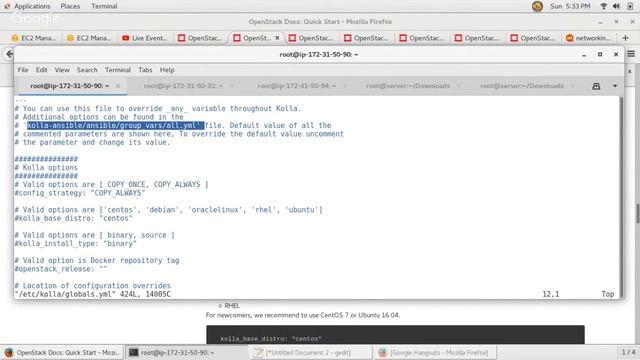640x360 pixels.
Task: Click the #openstack_release line
Action: (61, 269)
